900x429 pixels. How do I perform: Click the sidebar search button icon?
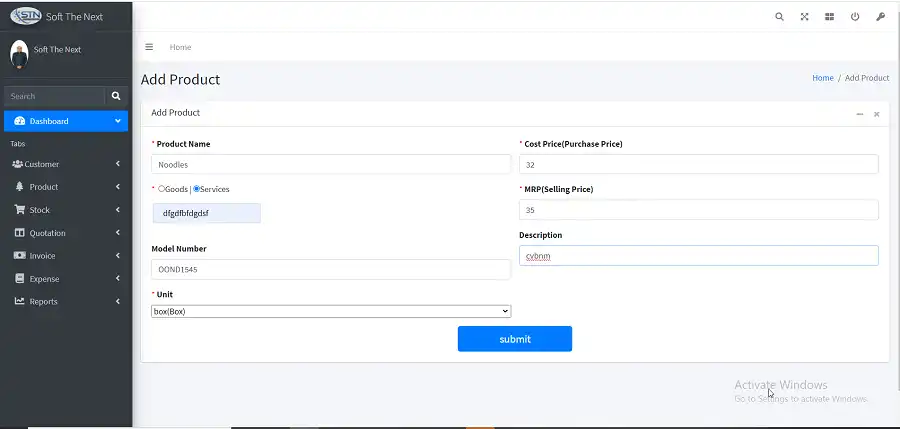point(116,96)
